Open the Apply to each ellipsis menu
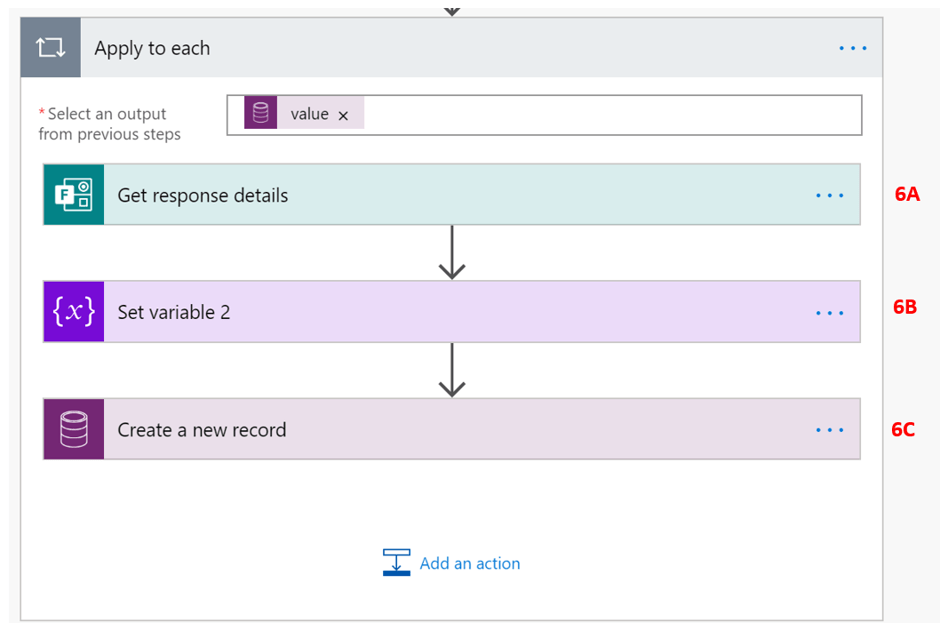The image size is (940, 623). (x=852, y=48)
